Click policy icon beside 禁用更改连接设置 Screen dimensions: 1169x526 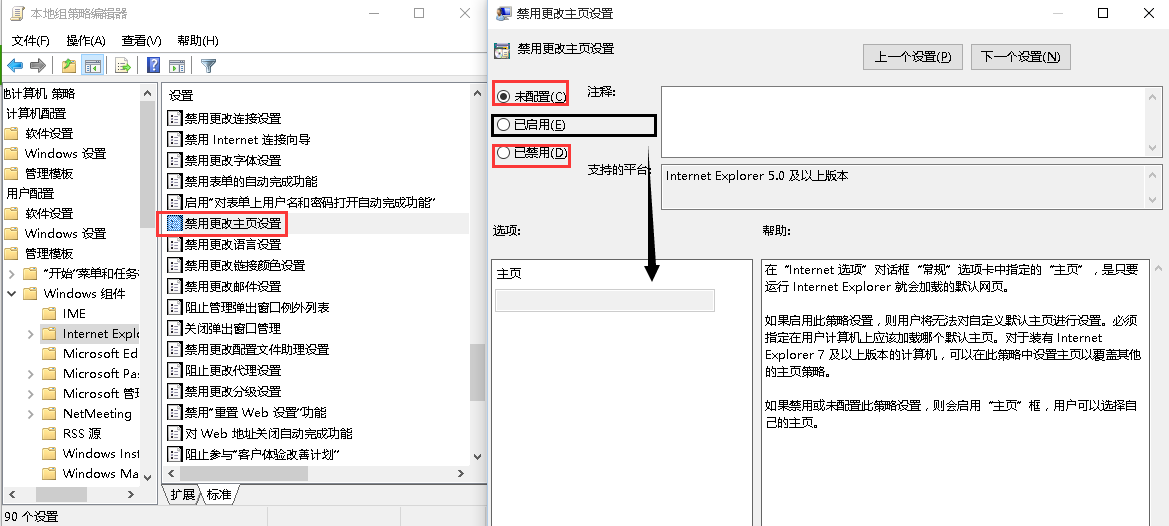tap(174, 118)
